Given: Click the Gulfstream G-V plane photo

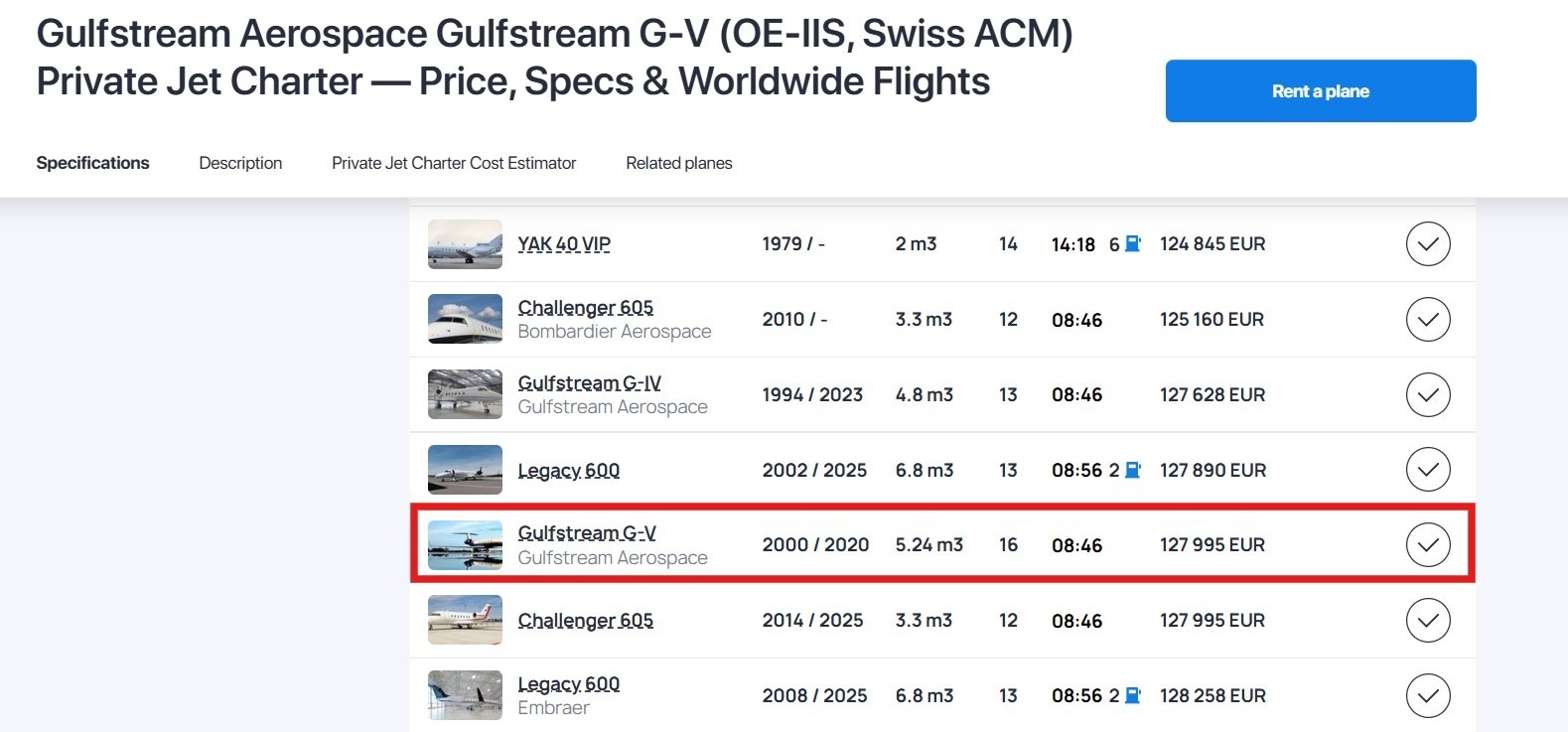Looking at the screenshot, I should (x=465, y=545).
